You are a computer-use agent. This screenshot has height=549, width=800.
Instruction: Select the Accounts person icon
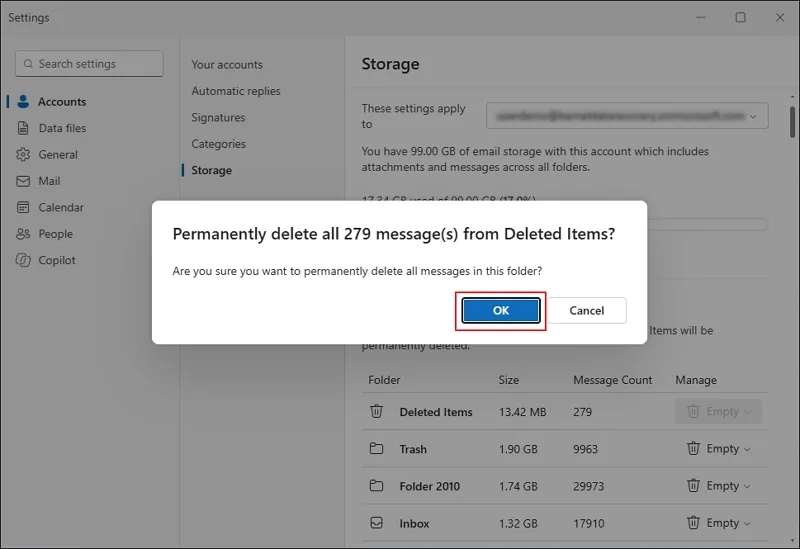[23, 102]
